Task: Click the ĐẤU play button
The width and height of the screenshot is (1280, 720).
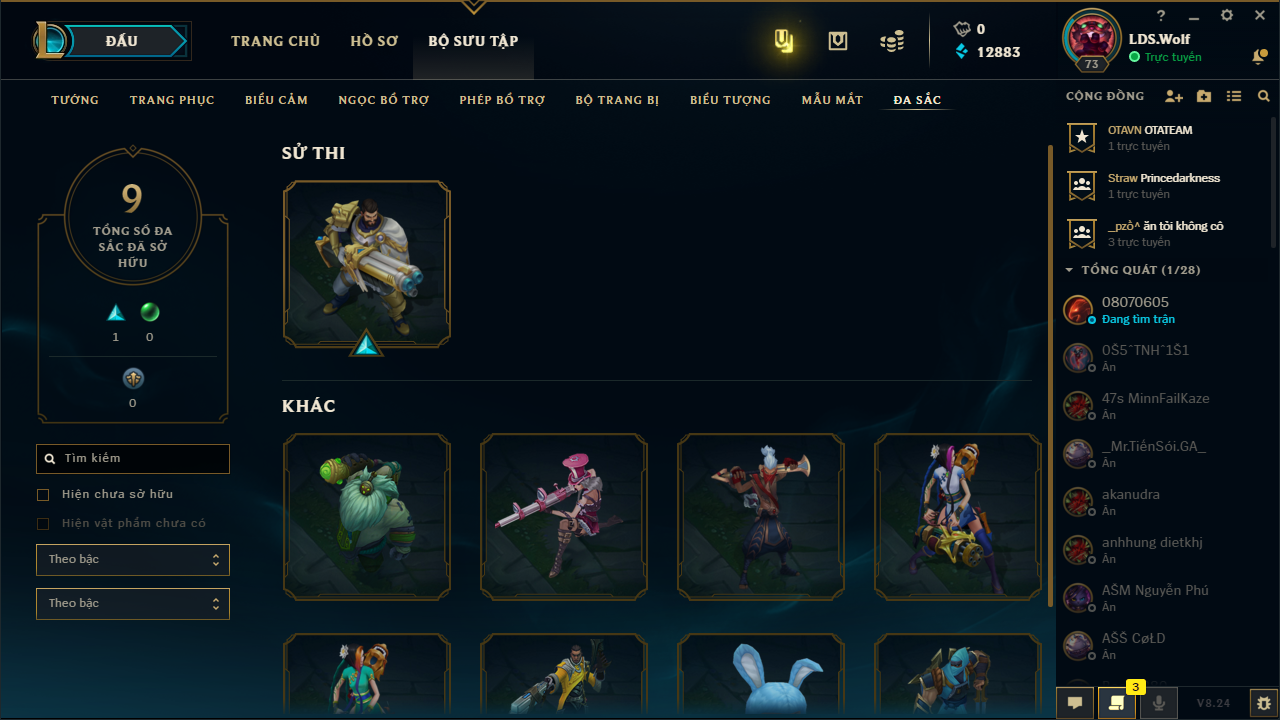Action: 121,41
